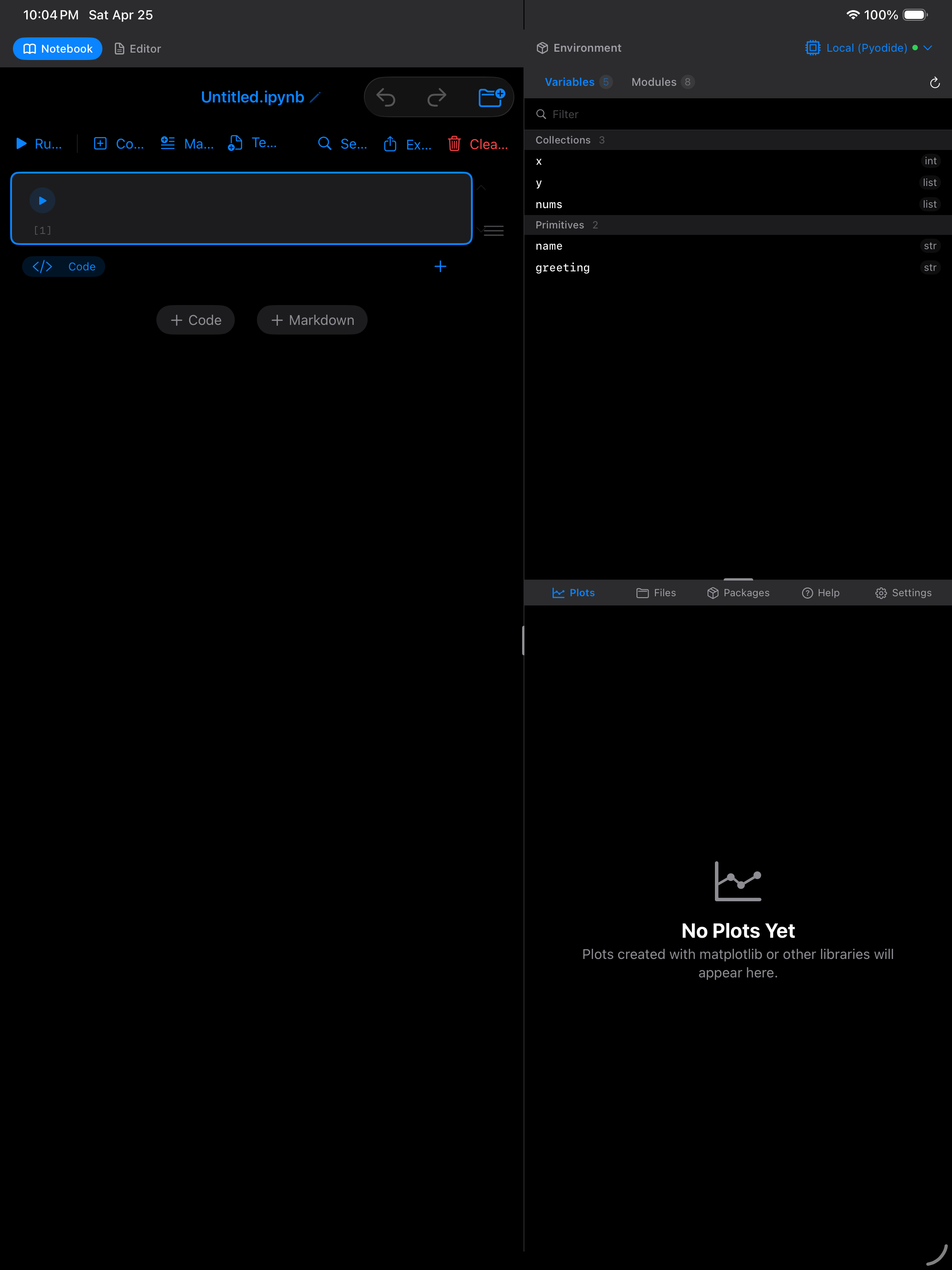The height and width of the screenshot is (1270, 952).
Task: Open Templates from toolbar
Action: [252, 144]
